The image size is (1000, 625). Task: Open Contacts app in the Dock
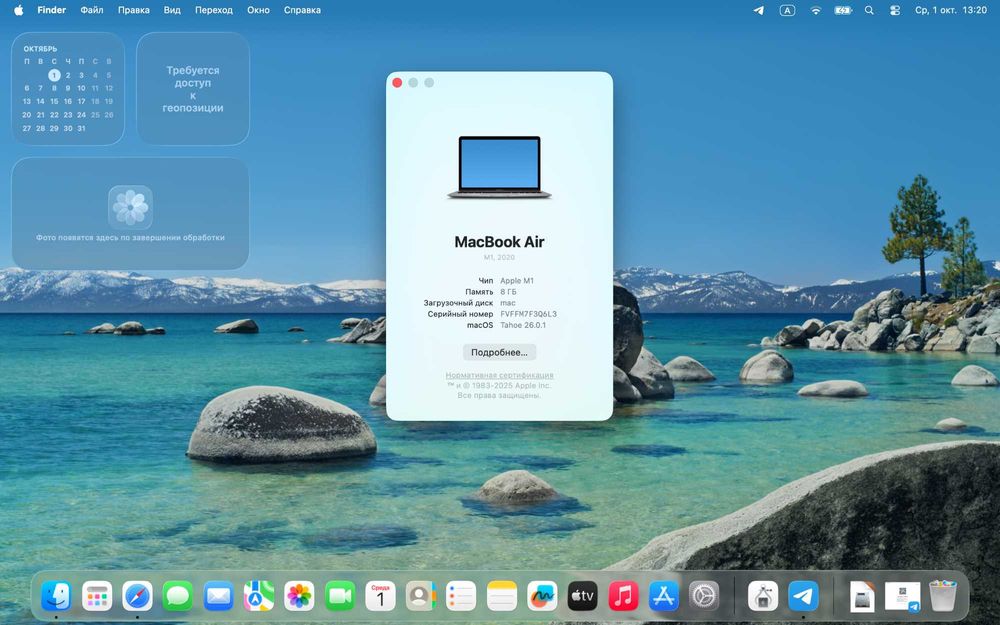[x=421, y=596]
